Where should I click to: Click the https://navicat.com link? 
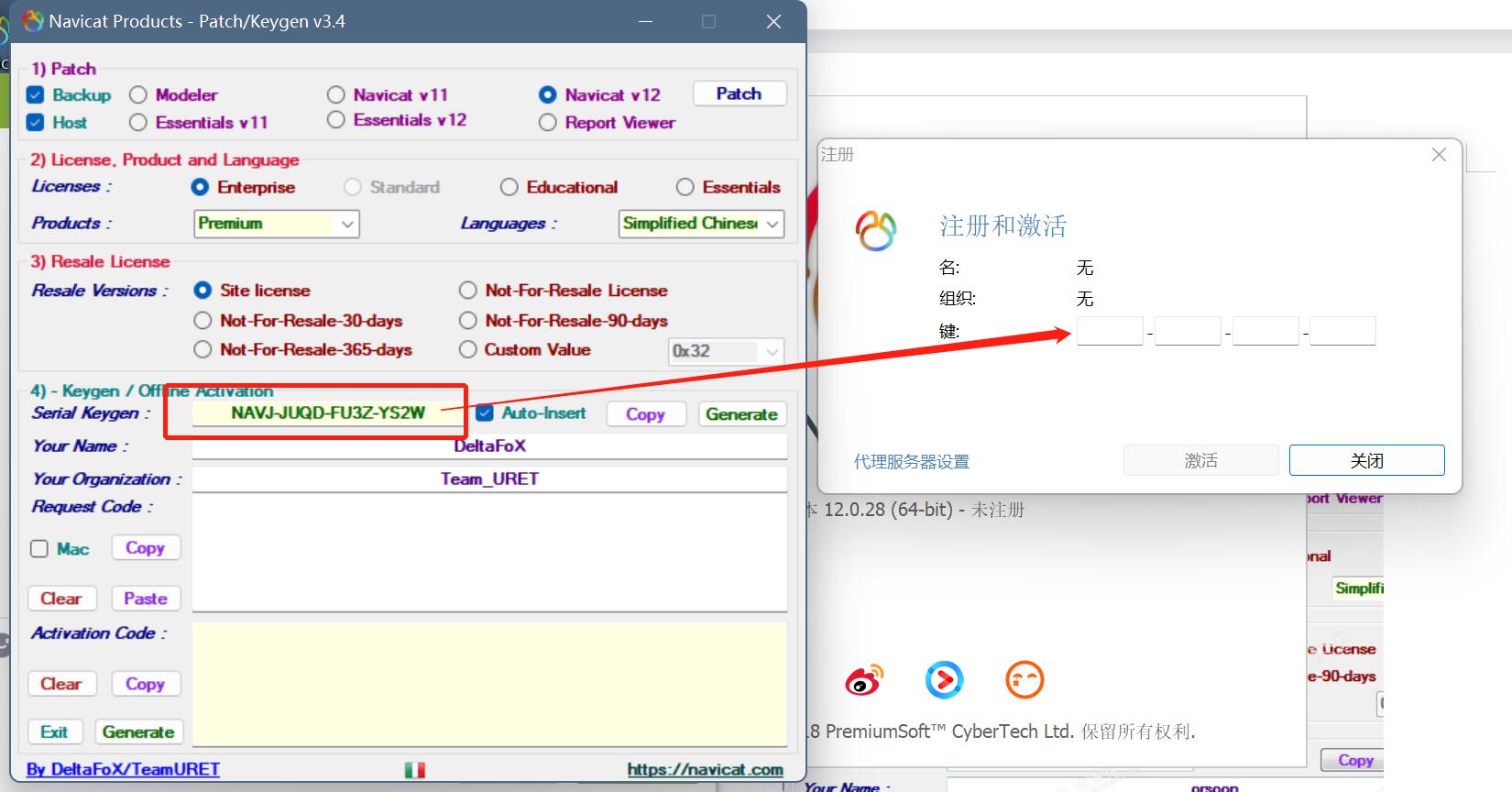click(705, 770)
